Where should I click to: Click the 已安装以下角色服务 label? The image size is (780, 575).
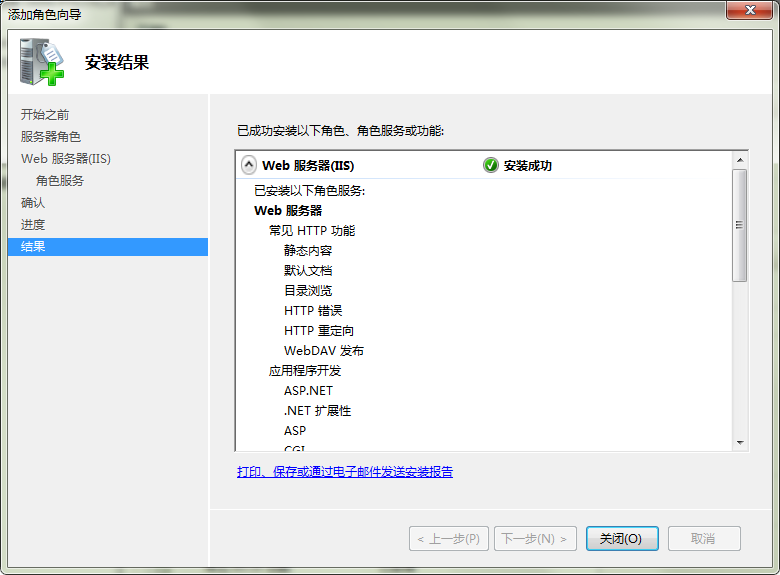309,191
